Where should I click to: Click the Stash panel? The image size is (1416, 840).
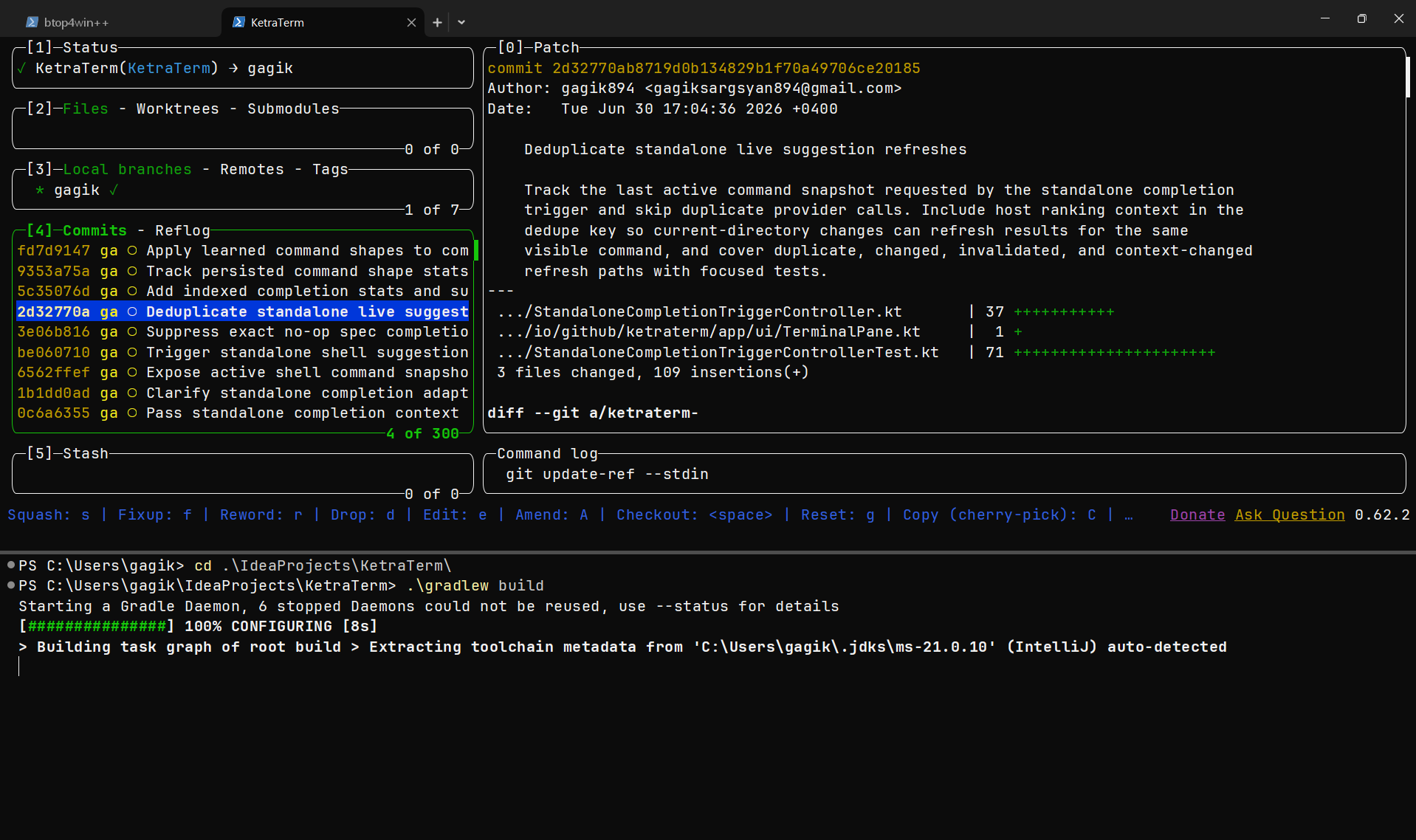[x=243, y=474]
